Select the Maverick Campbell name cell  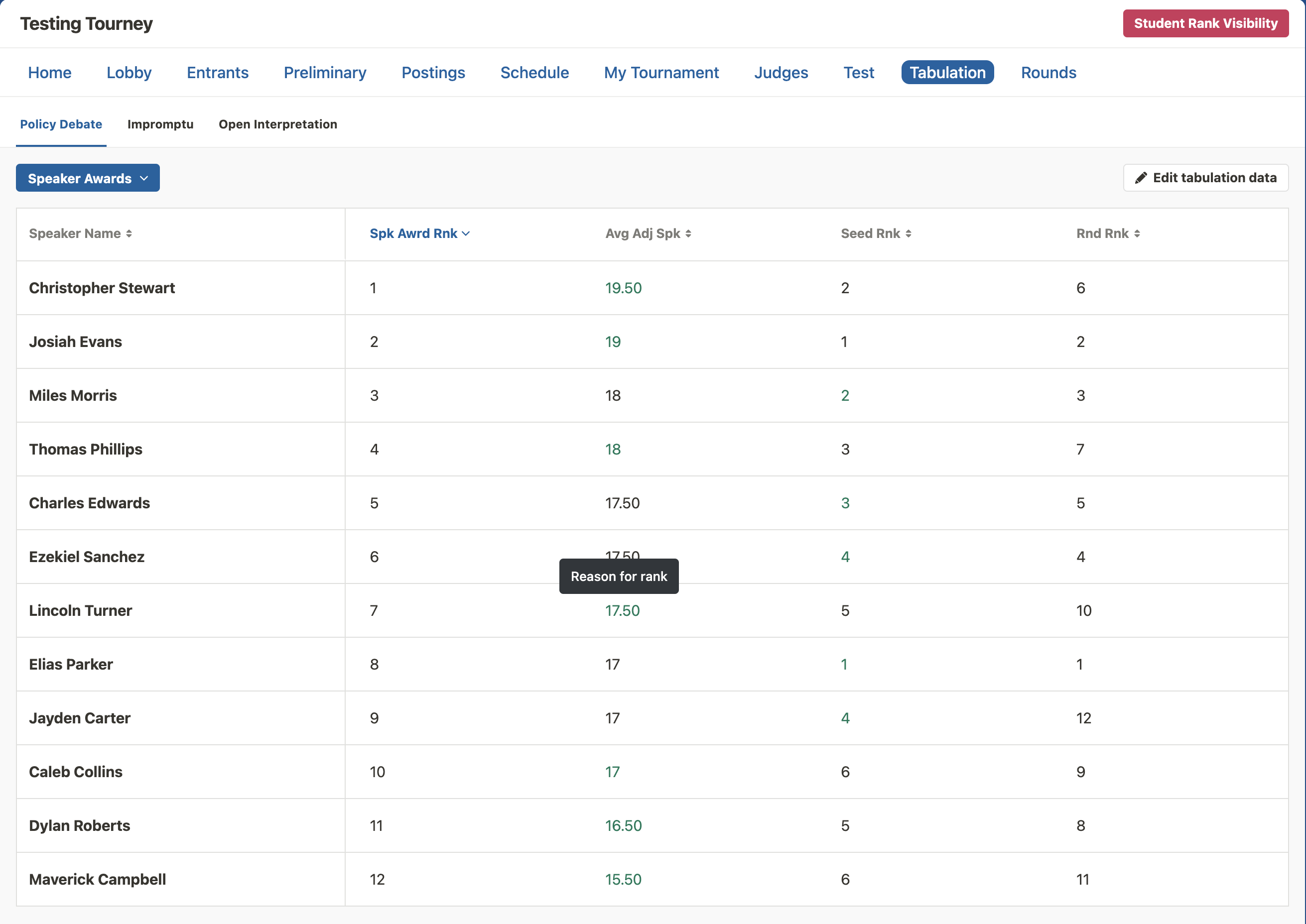[180, 880]
